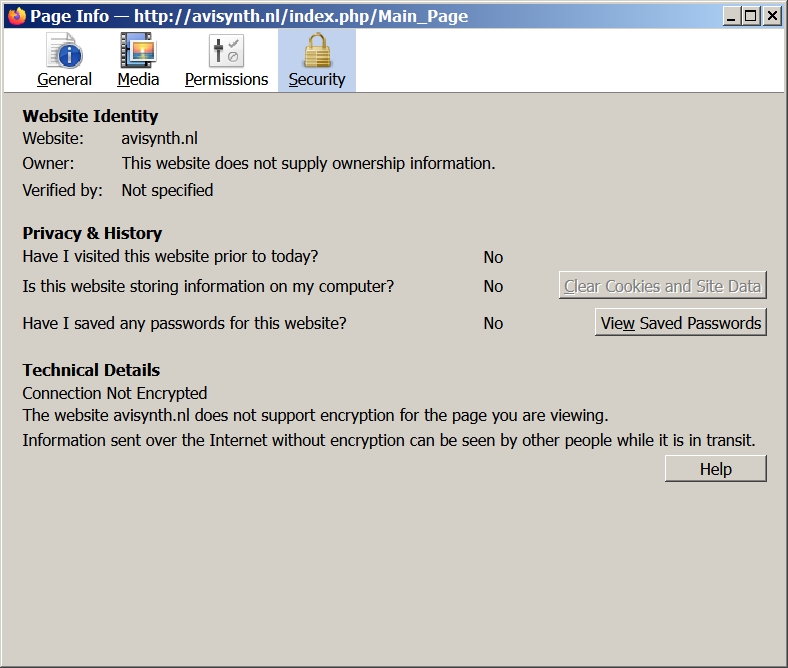788x668 pixels.
Task: Click the avisynth.nl website value text
Action: (x=159, y=138)
